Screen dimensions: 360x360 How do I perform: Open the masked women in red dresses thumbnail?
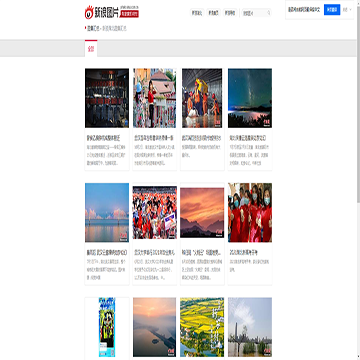pyautogui.click(x=250, y=212)
